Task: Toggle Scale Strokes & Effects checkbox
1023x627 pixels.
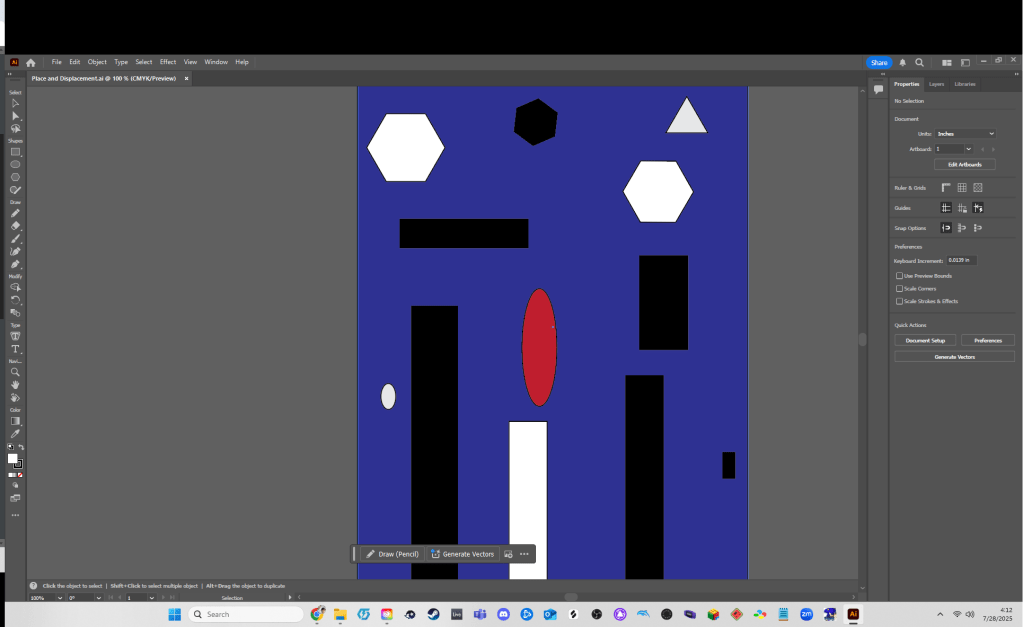Action: (x=899, y=301)
